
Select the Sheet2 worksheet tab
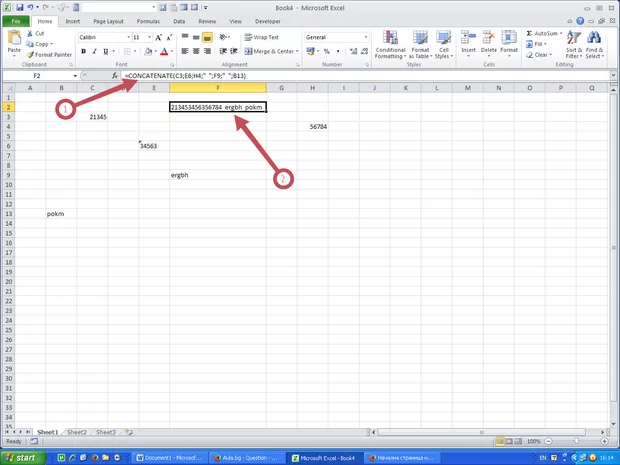77,432
